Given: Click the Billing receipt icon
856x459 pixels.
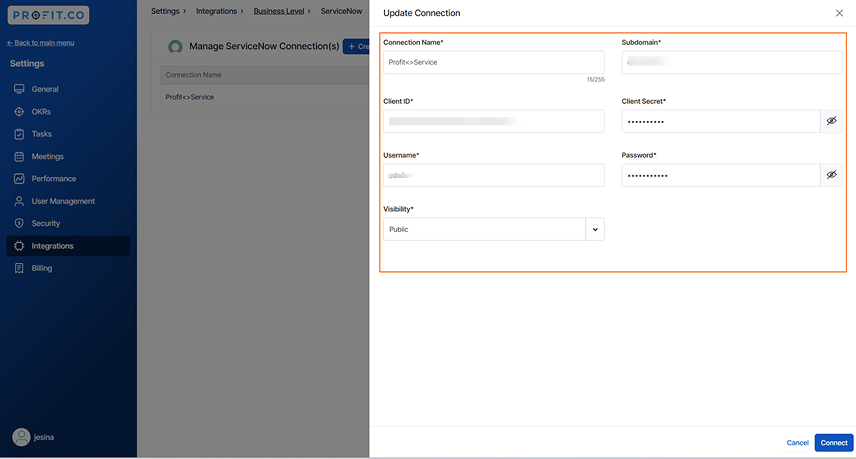Looking at the screenshot, I should pos(19,268).
